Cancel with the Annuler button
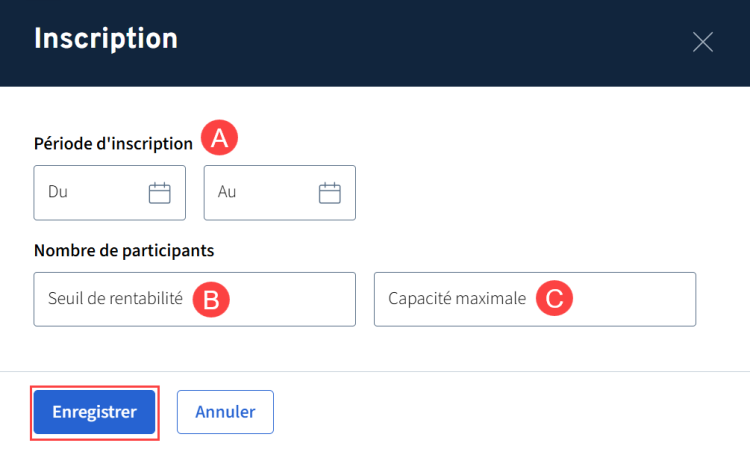This screenshot has height=449, width=750. tap(225, 411)
